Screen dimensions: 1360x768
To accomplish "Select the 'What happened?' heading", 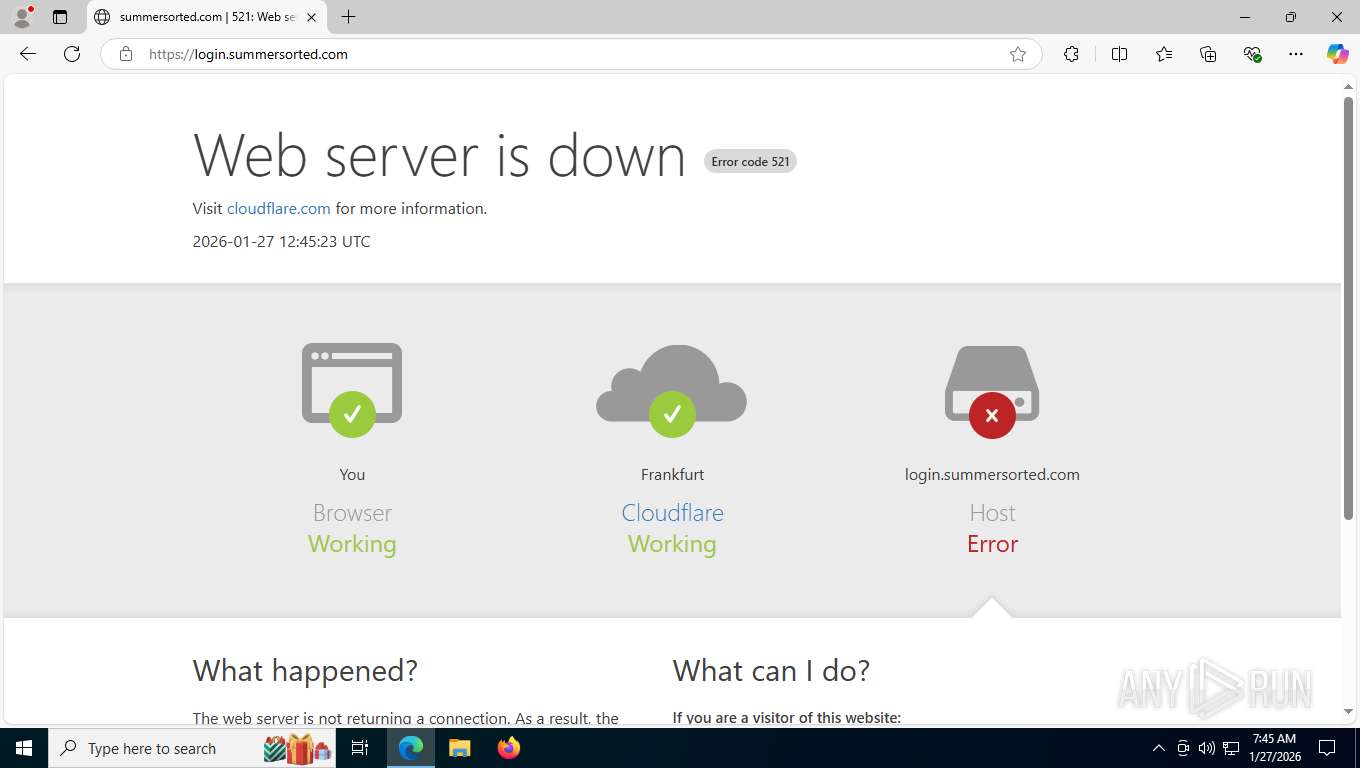I will [x=305, y=670].
